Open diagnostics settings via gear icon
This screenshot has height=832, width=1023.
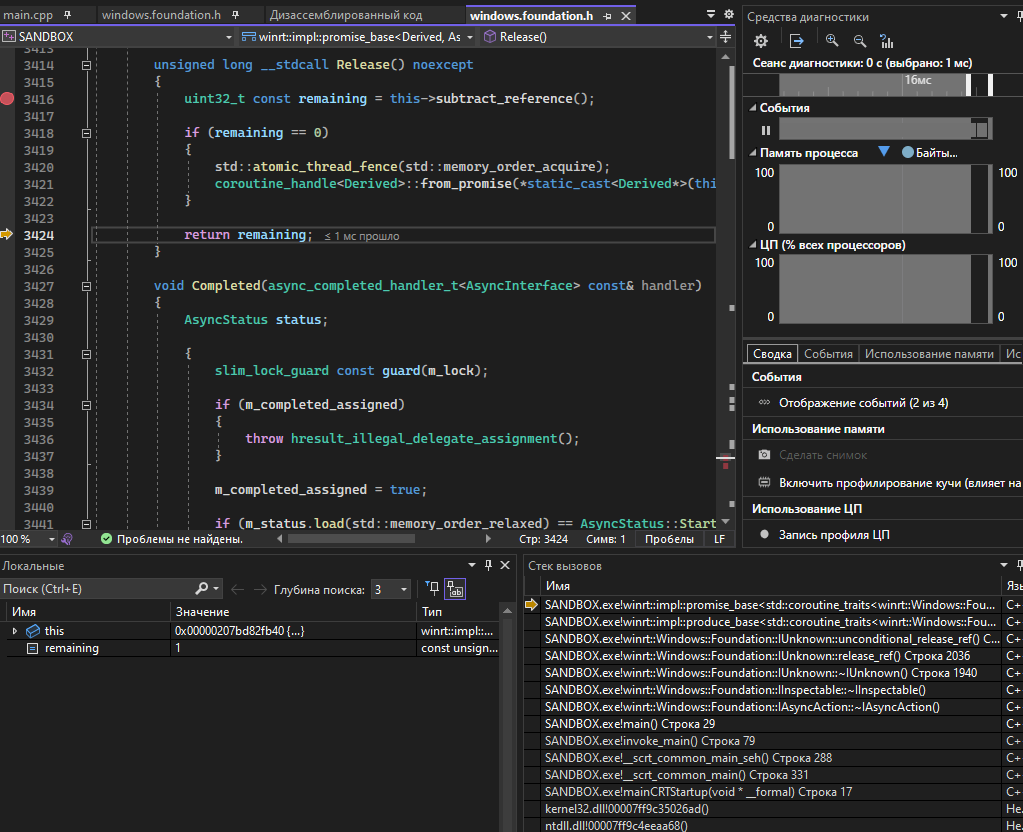pyautogui.click(x=760, y=40)
